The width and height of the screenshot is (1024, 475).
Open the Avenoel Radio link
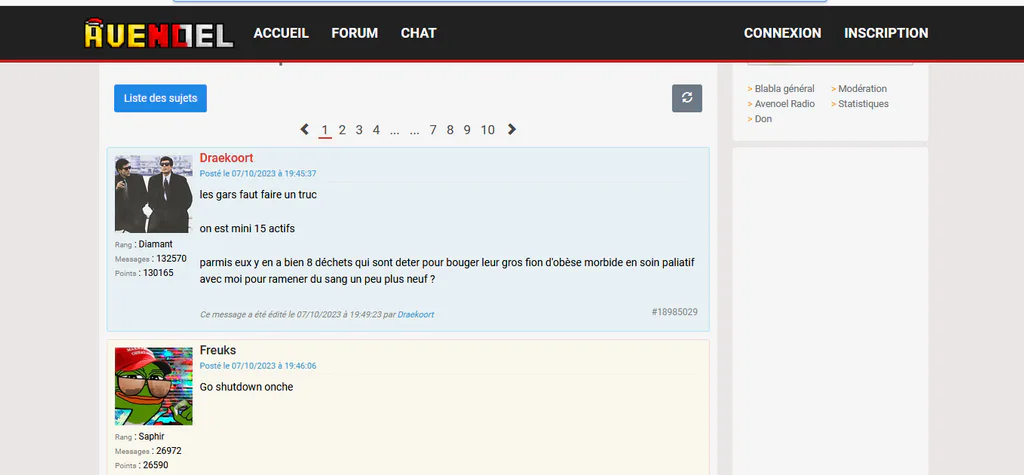784,104
